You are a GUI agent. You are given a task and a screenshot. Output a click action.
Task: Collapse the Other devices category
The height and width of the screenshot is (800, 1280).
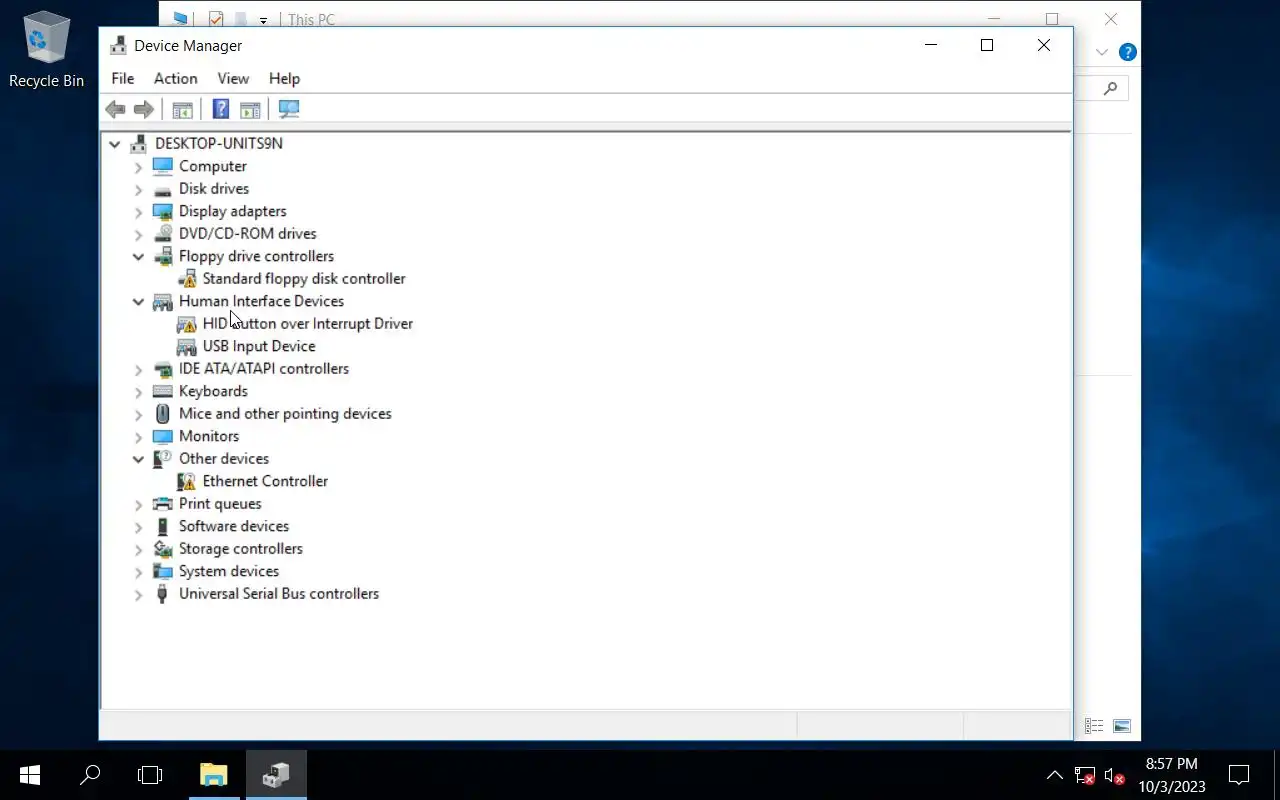coord(138,459)
